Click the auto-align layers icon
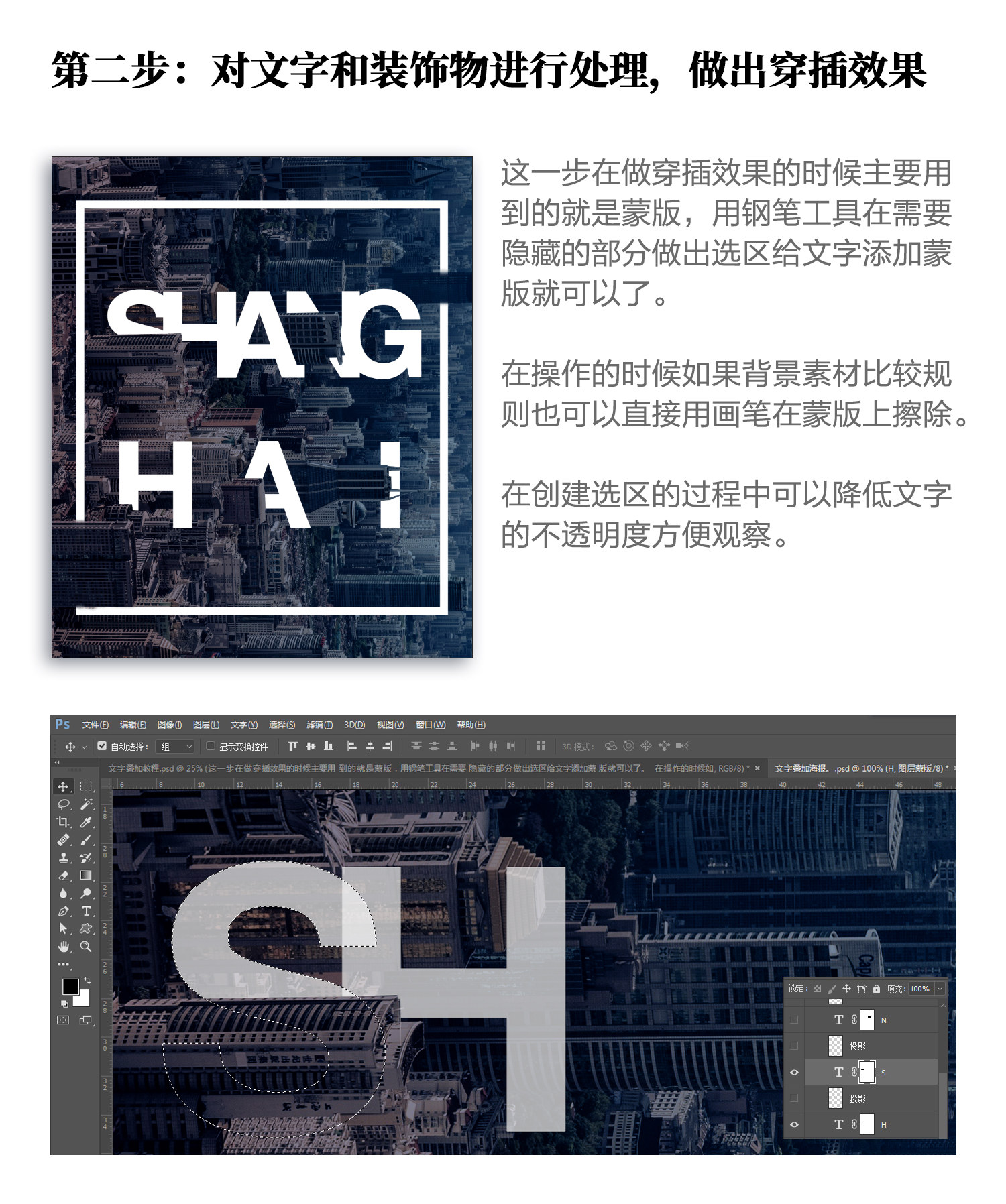Viewport: 1006px width, 1204px height. tap(541, 746)
